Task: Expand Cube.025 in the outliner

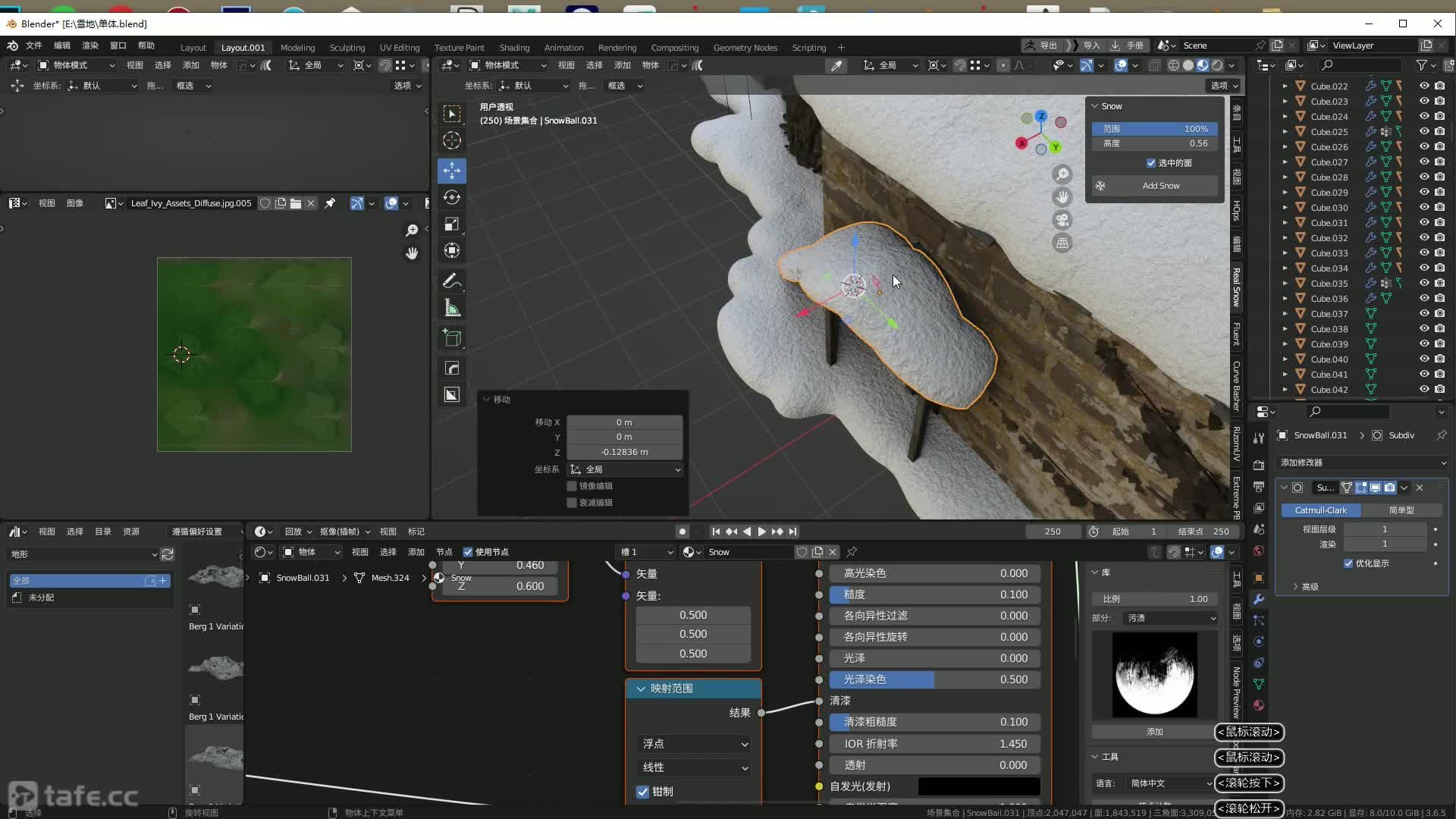Action: pyautogui.click(x=1285, y=132)
